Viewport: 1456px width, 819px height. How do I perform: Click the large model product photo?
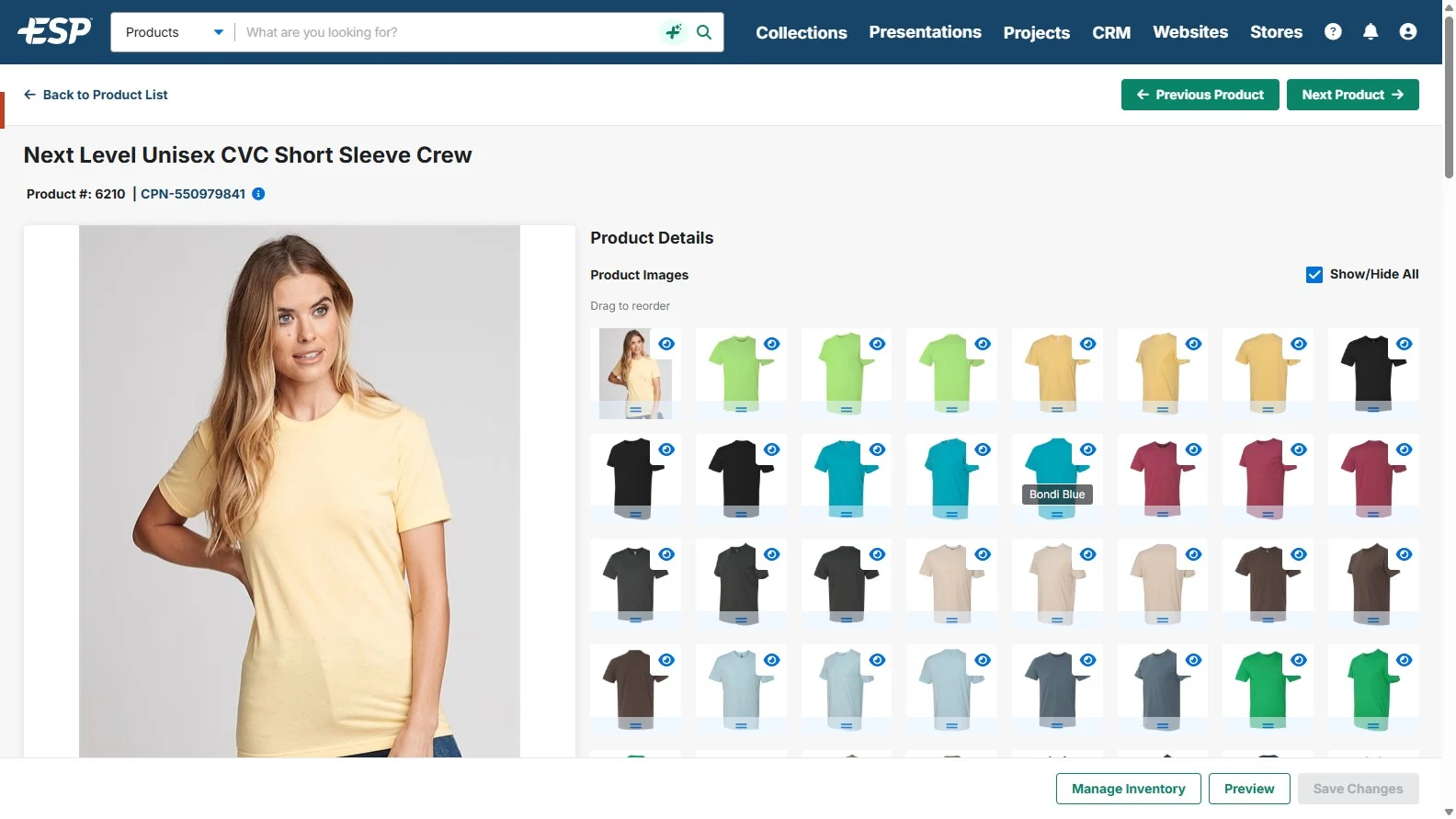pos(300,492)
